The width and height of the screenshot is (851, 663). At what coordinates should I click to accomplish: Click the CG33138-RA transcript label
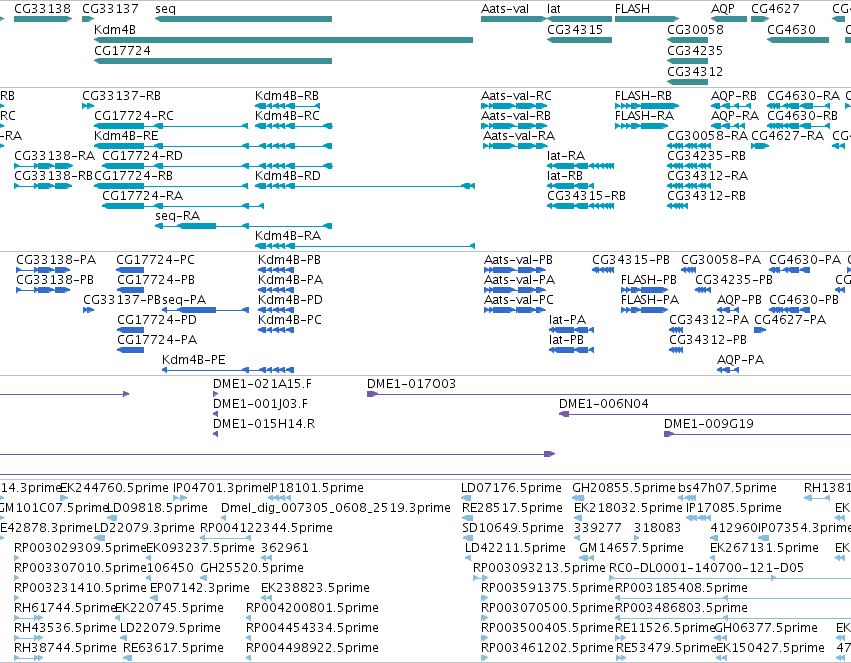pos(54,156)
